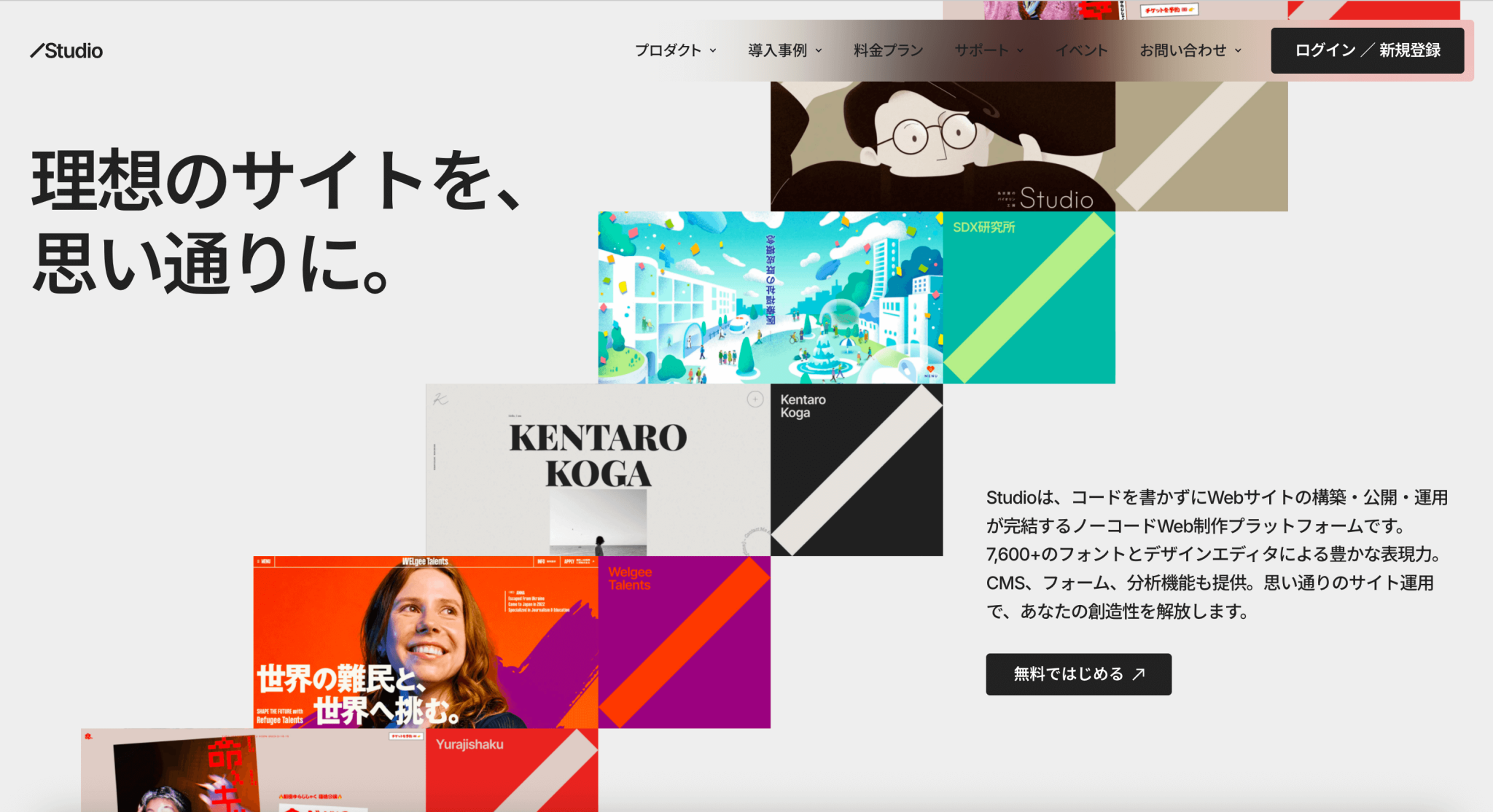Open the Kentaro Koga site thumbnail
The image size is (1493, 812).
(598, 470)
